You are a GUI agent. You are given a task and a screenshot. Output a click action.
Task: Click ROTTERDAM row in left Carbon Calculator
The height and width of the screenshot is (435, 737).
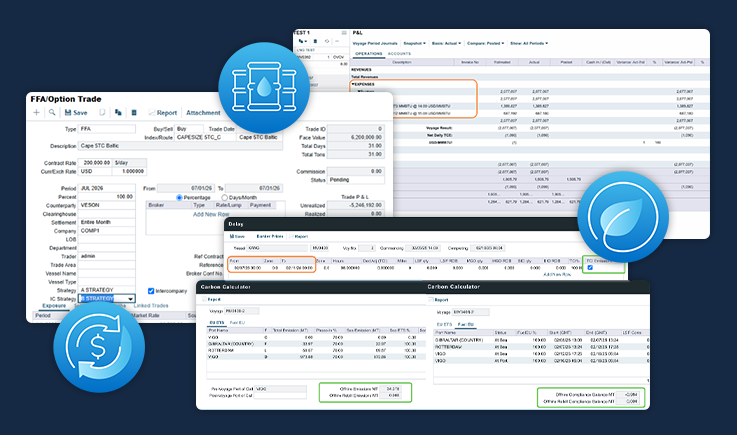(316, 350)
